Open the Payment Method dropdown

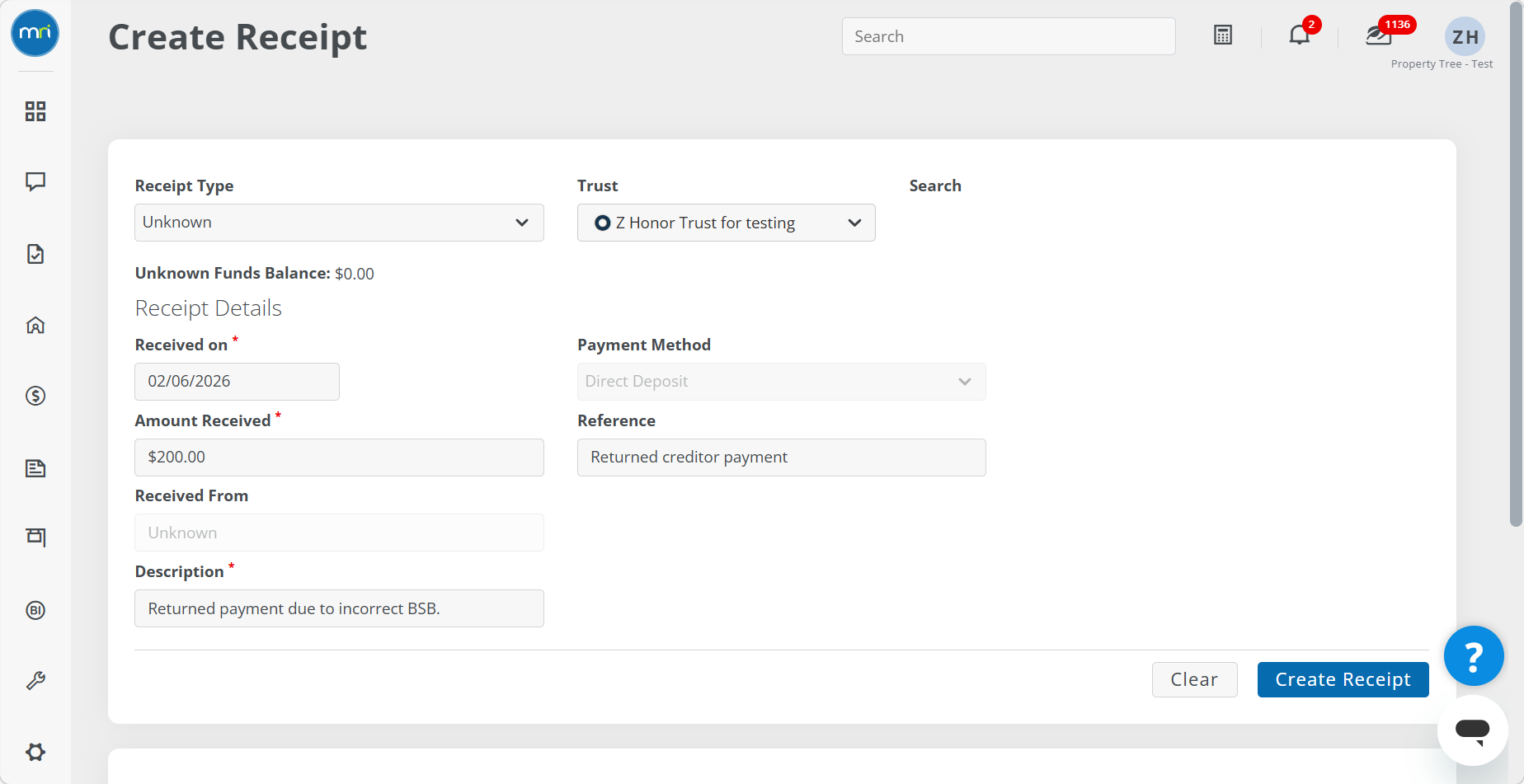[782, 382]
